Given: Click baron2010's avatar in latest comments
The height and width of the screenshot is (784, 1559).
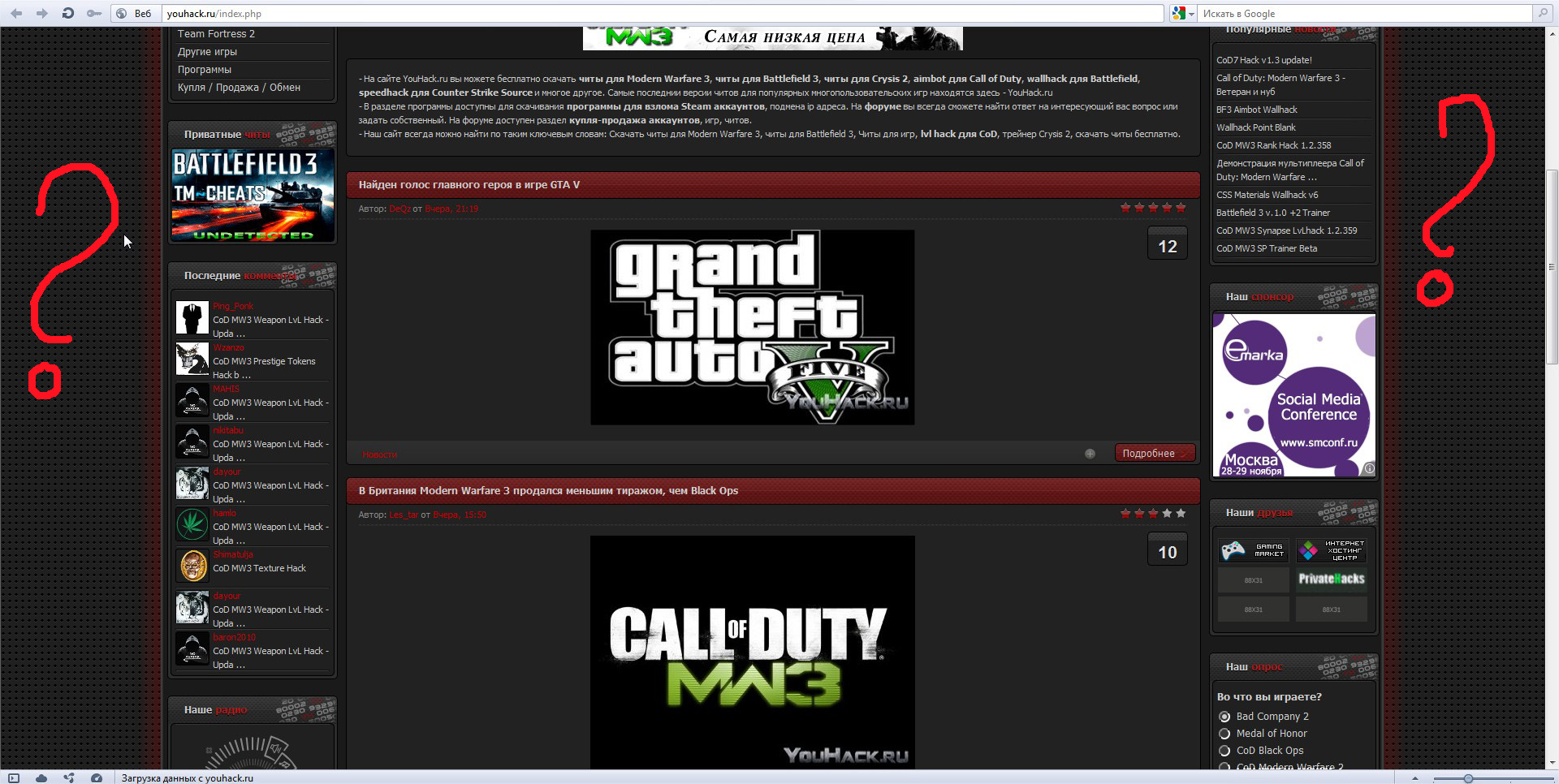Looking at the screenshot, I should [192, 649].
